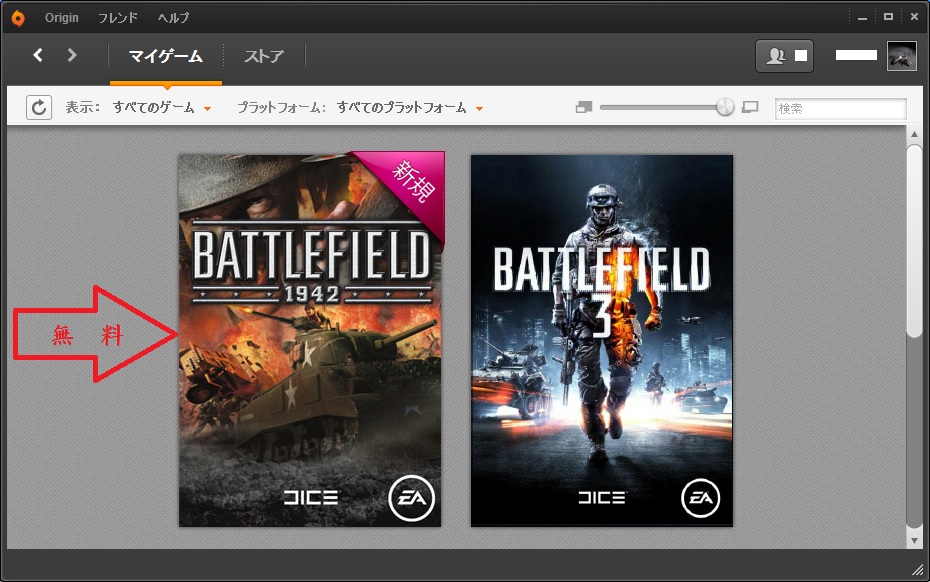Click the 検索 search field
This screenshot has width=930, height=582.
click(840, 109)
